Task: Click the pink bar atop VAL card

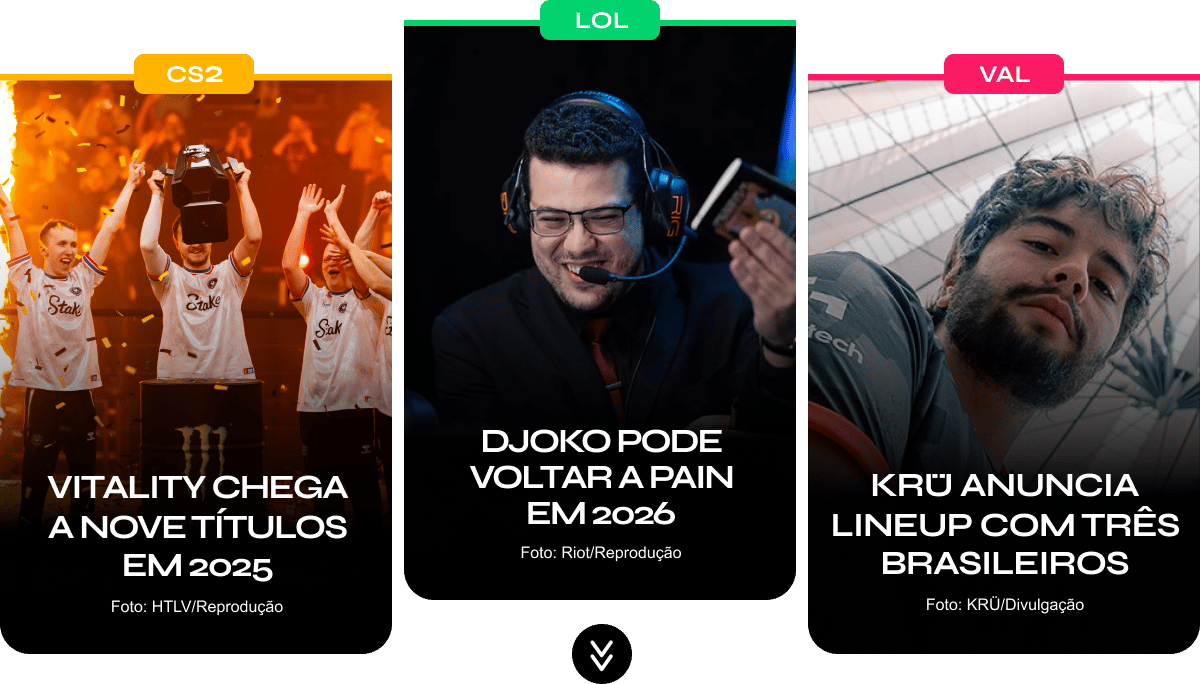Action: click(1004, 77)
